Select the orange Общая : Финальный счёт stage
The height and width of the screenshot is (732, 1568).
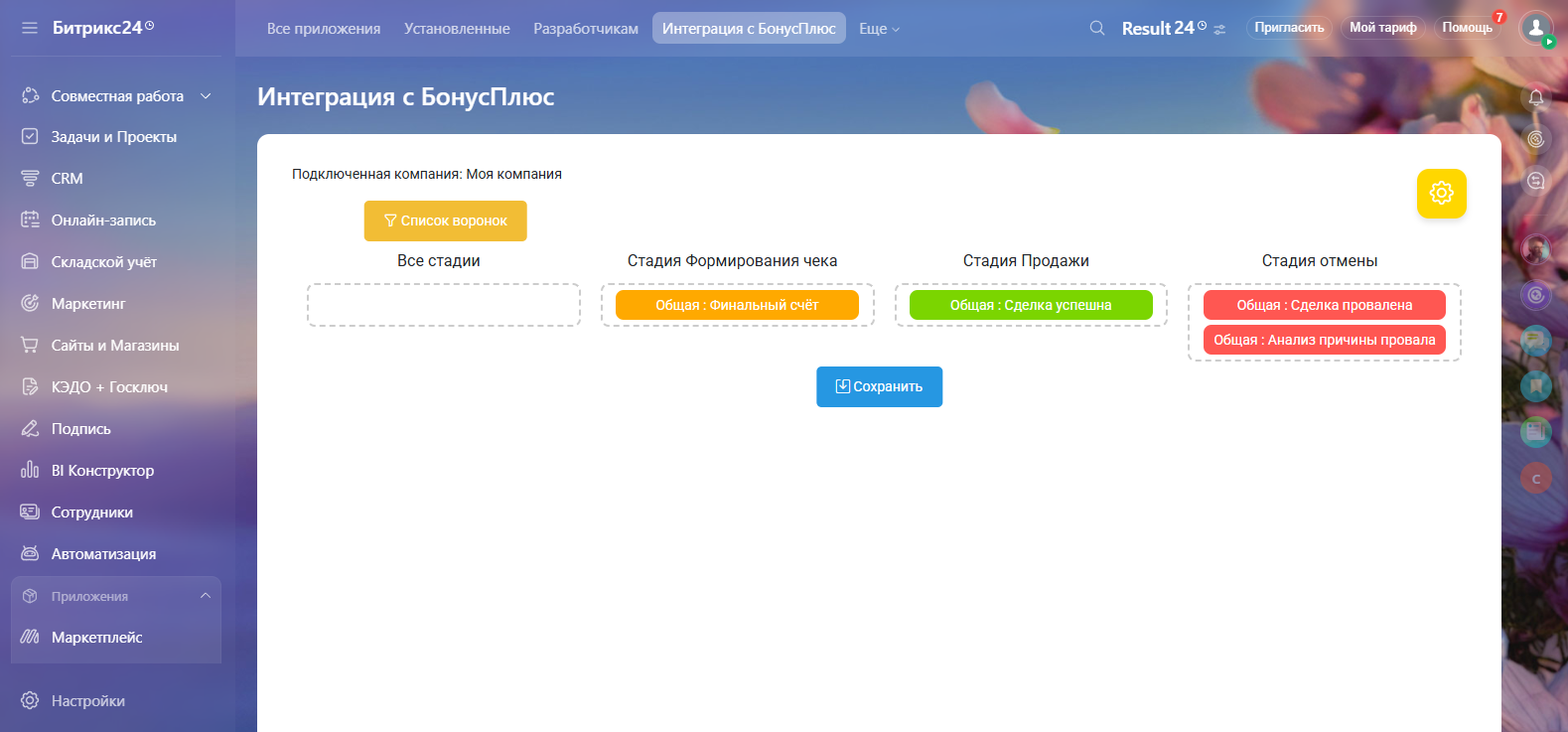pos(737,305)
